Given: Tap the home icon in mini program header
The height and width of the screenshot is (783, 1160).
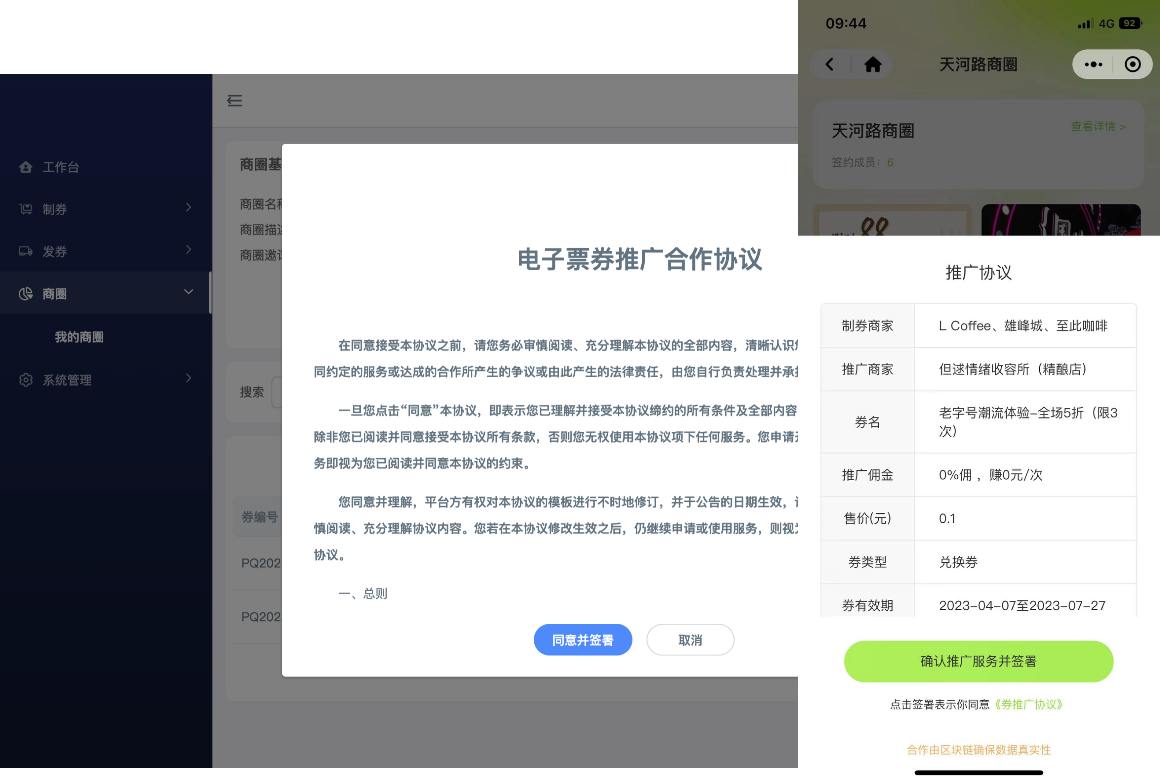Looking at the screenshot, I should tap(872, 64).
